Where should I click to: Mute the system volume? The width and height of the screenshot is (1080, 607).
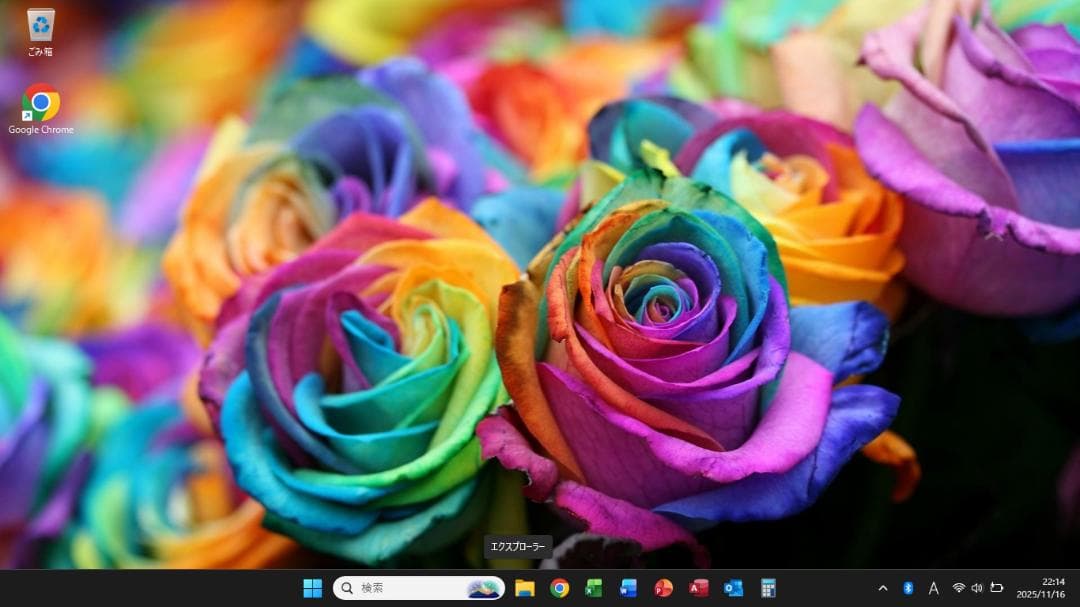coord(977,589)
